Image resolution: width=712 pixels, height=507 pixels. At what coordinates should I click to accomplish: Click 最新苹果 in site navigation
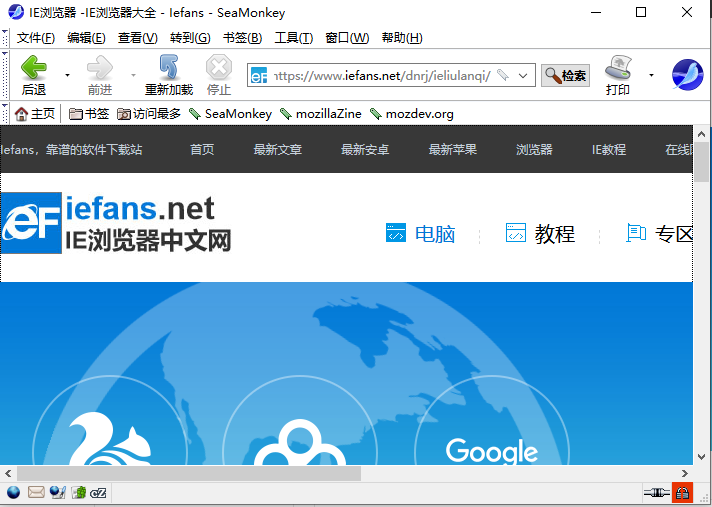point(453,149)
